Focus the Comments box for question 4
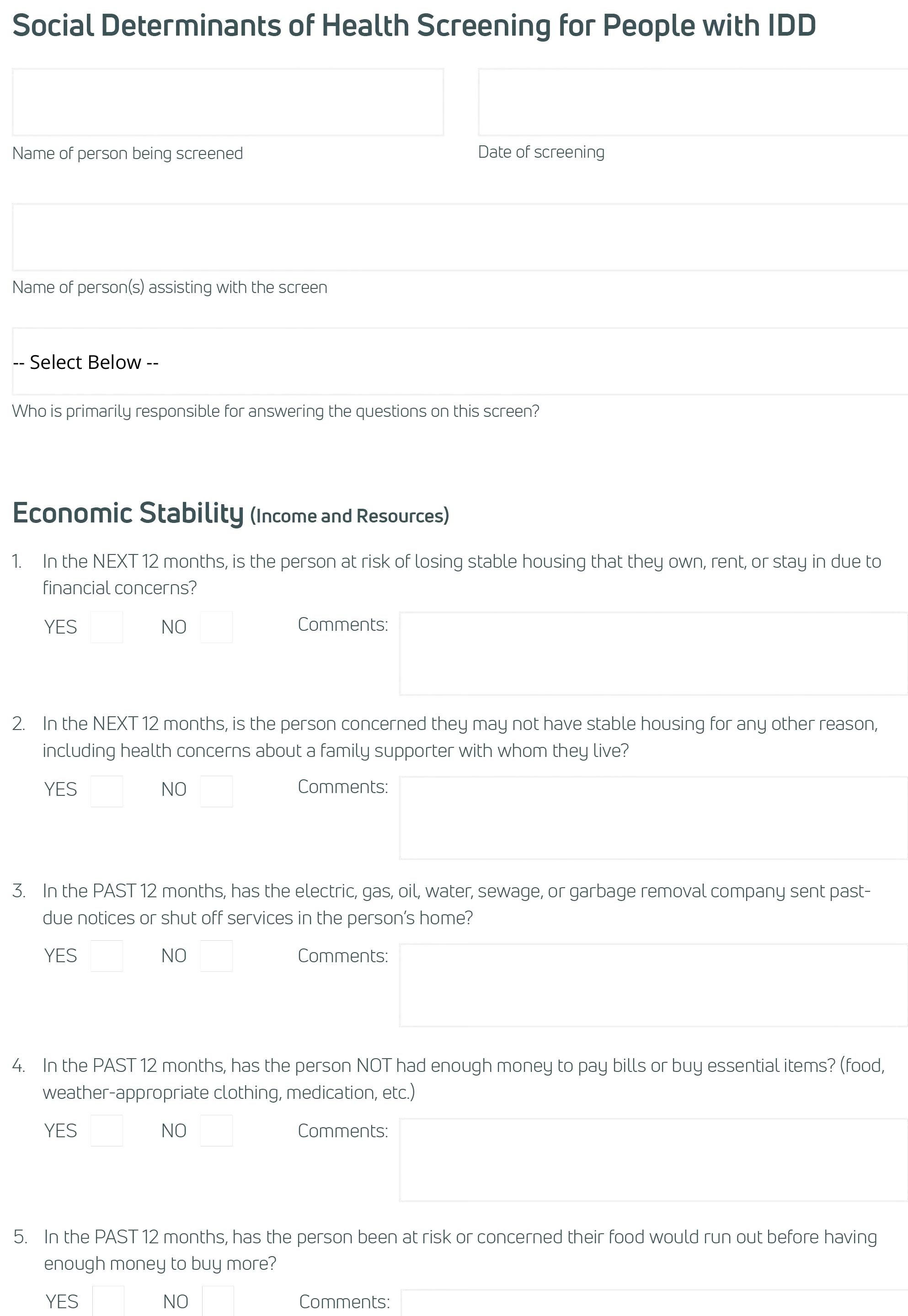The image size is (908, 1316). (x=653, y=1160)
